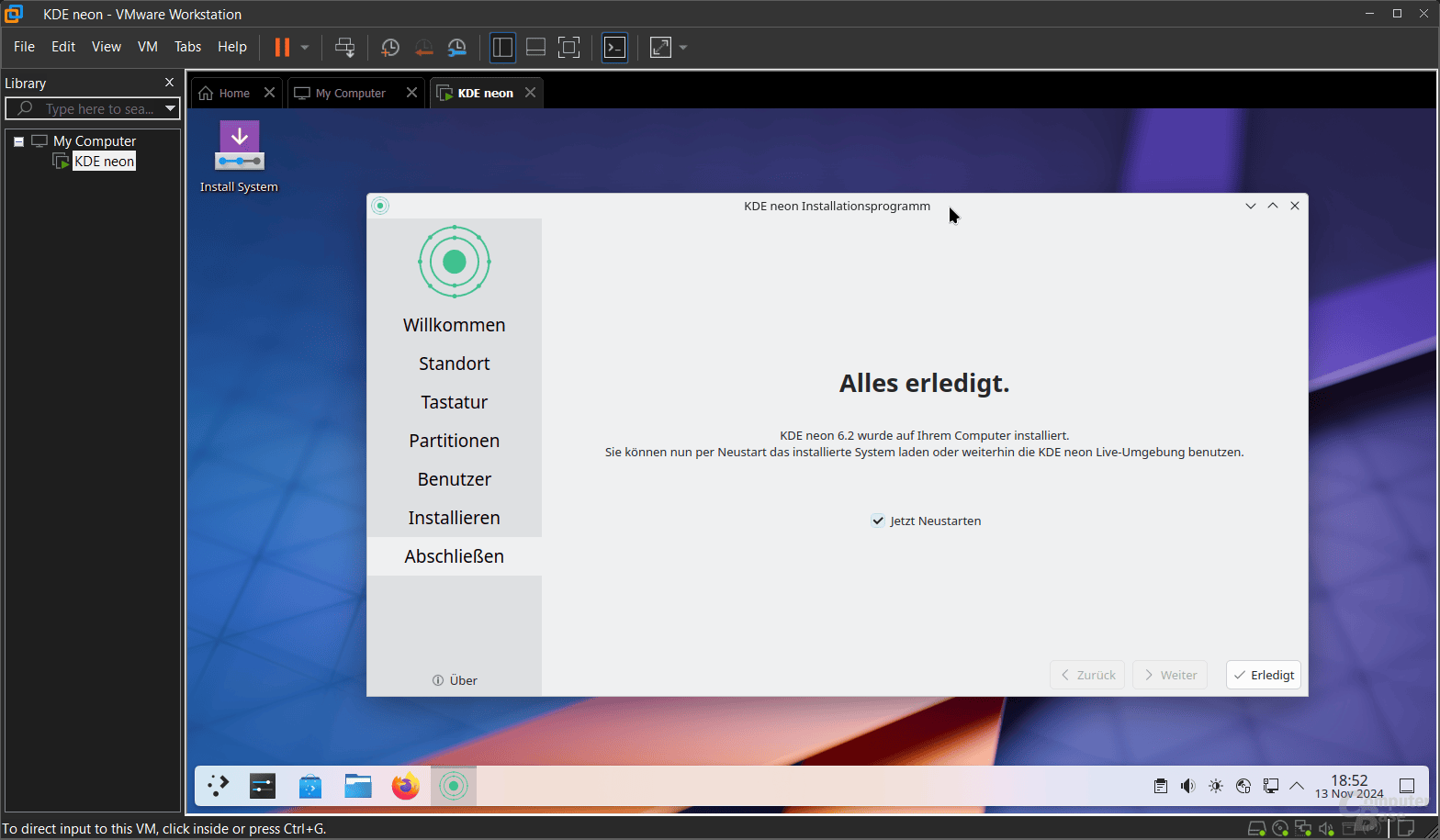
Task: Open the library search dropdown arrow
Action: pos(171,108)
